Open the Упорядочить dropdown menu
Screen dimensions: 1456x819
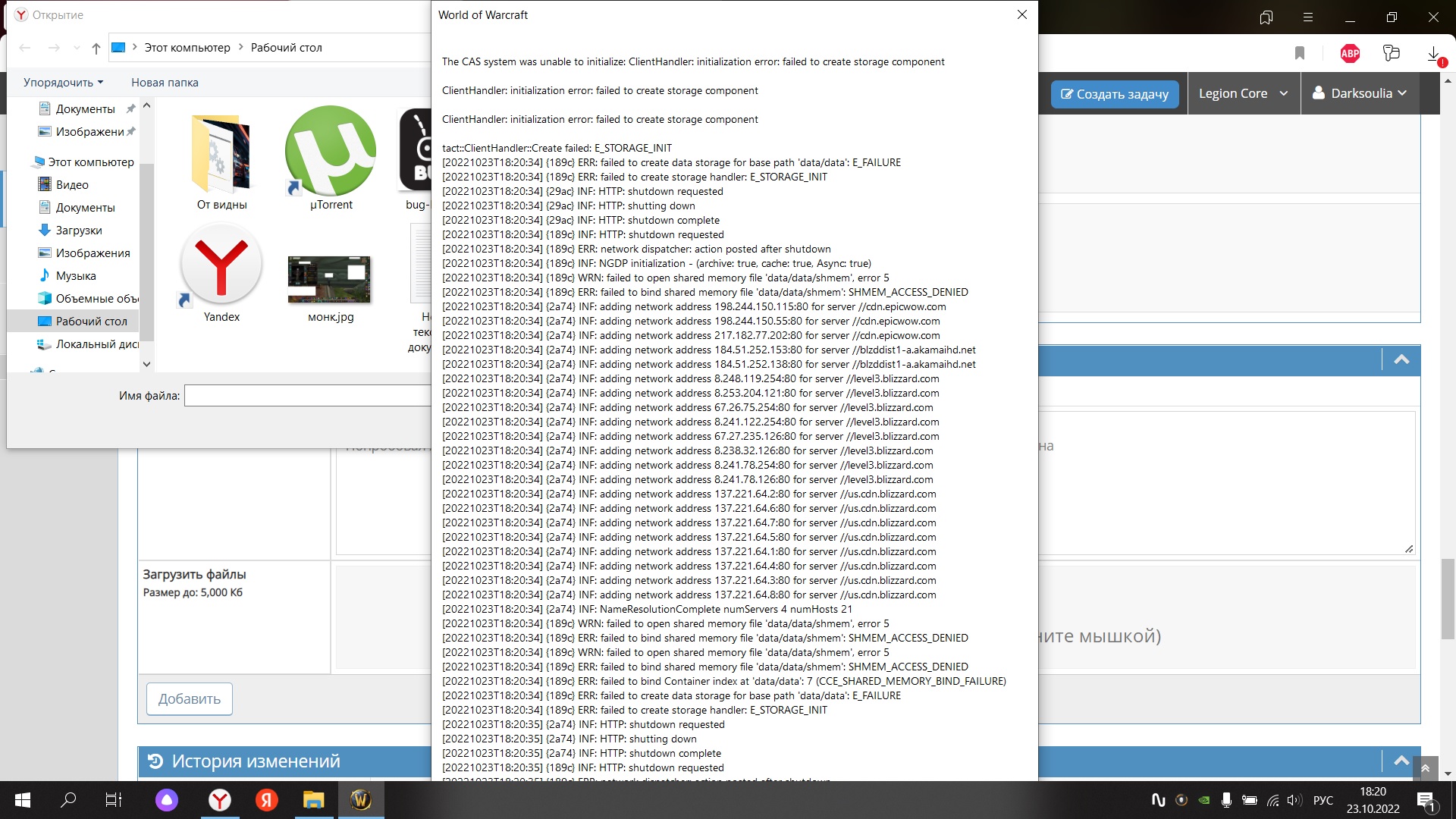tap(63, 83)
